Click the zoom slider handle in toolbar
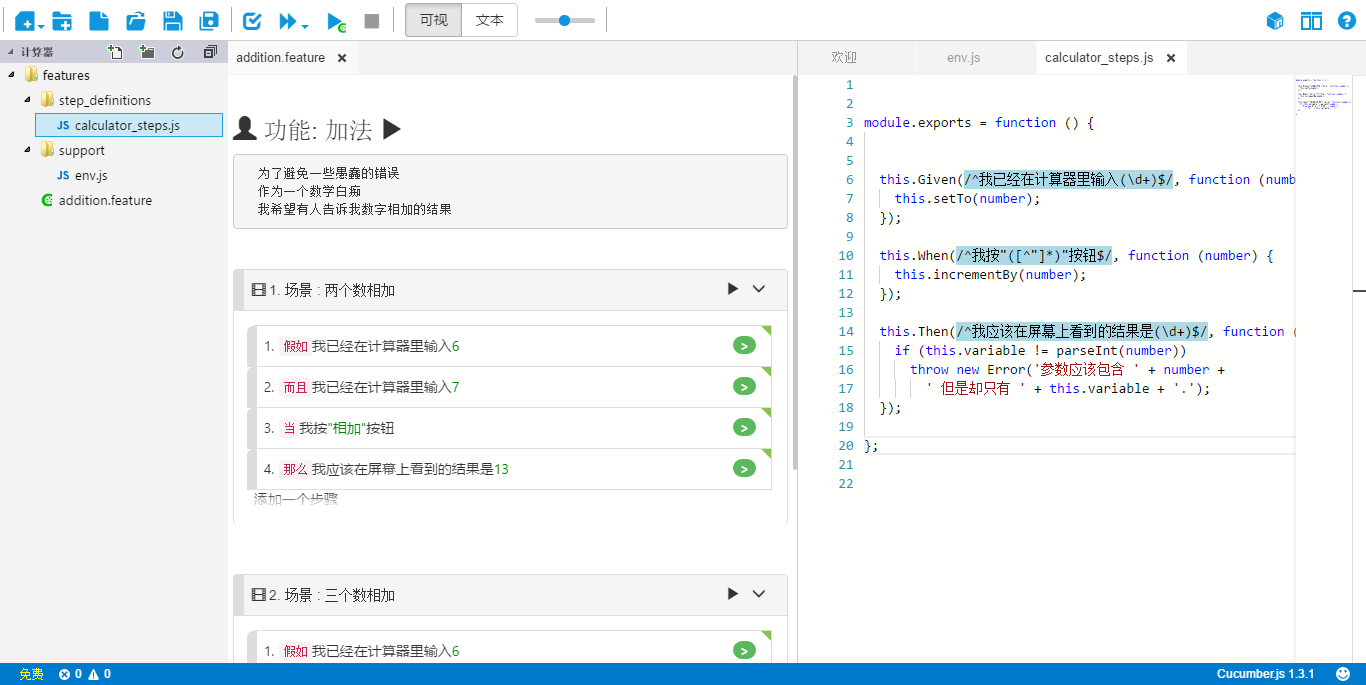This screenshot has height=685, width=1366. pos(564,20)
